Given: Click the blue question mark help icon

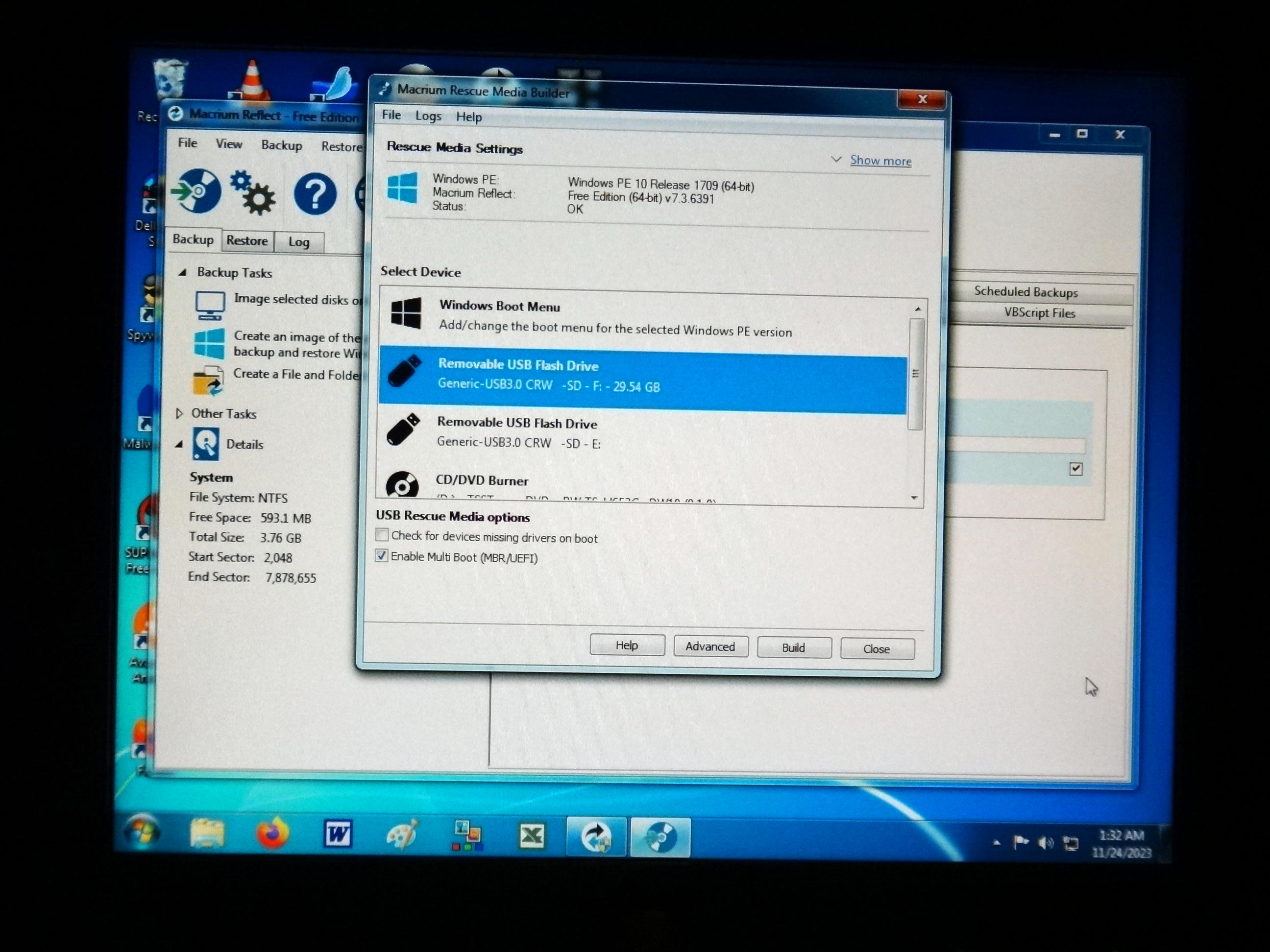Looking at the screenshot, I should [315, 194].
